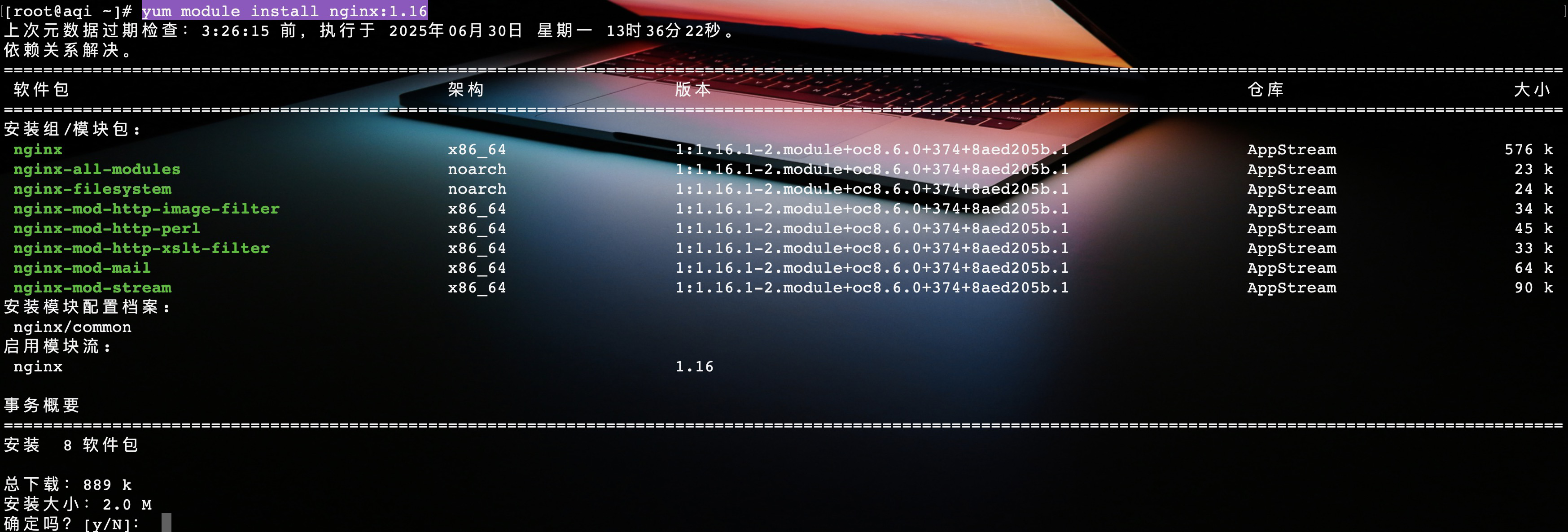Click the 安装大小 2.0 M line
Viewport: 1568px width, 532px height.
click(x=78, y=504)
